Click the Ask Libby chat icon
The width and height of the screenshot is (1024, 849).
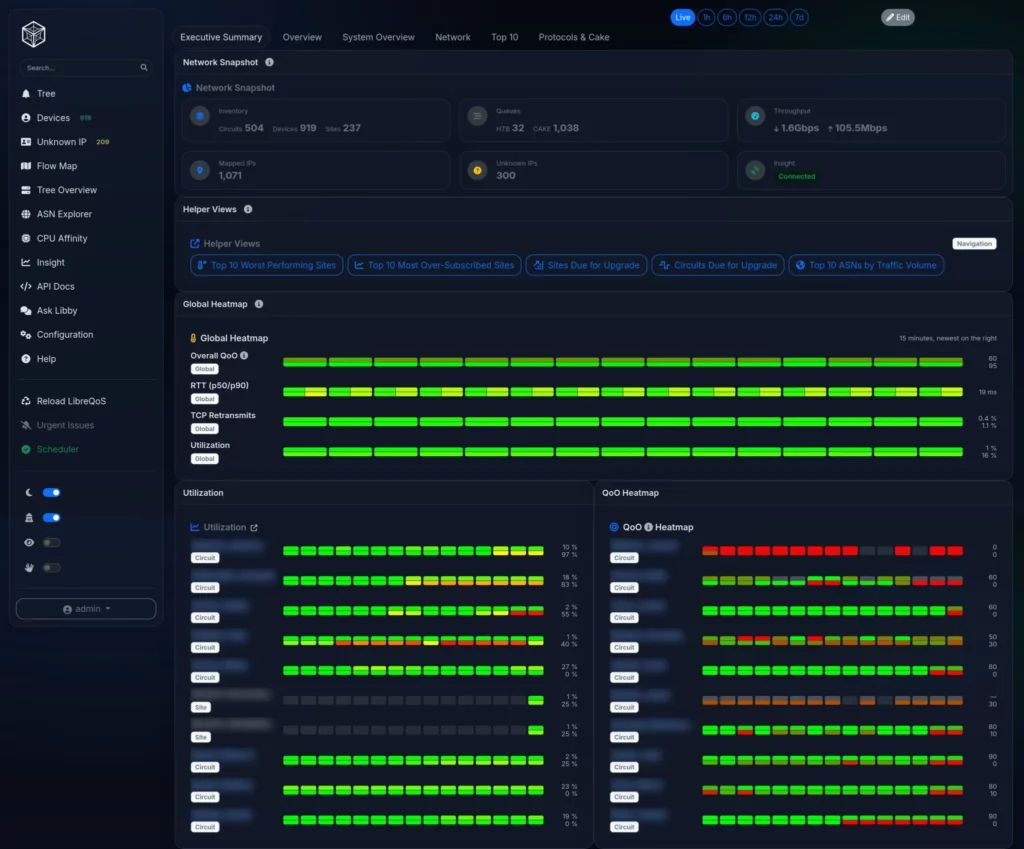pos(26,311)
